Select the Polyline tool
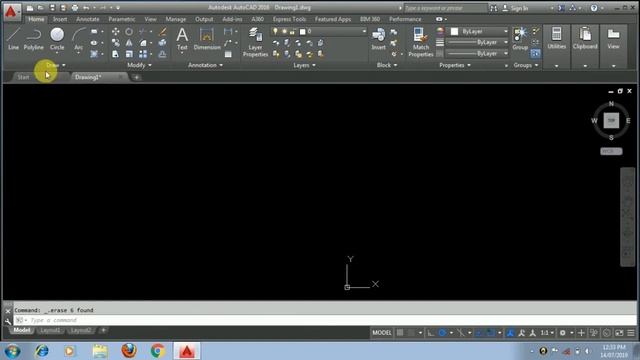The width and height of the screenshot is (640, 360). pyautogui.click(x=33, y=39)
